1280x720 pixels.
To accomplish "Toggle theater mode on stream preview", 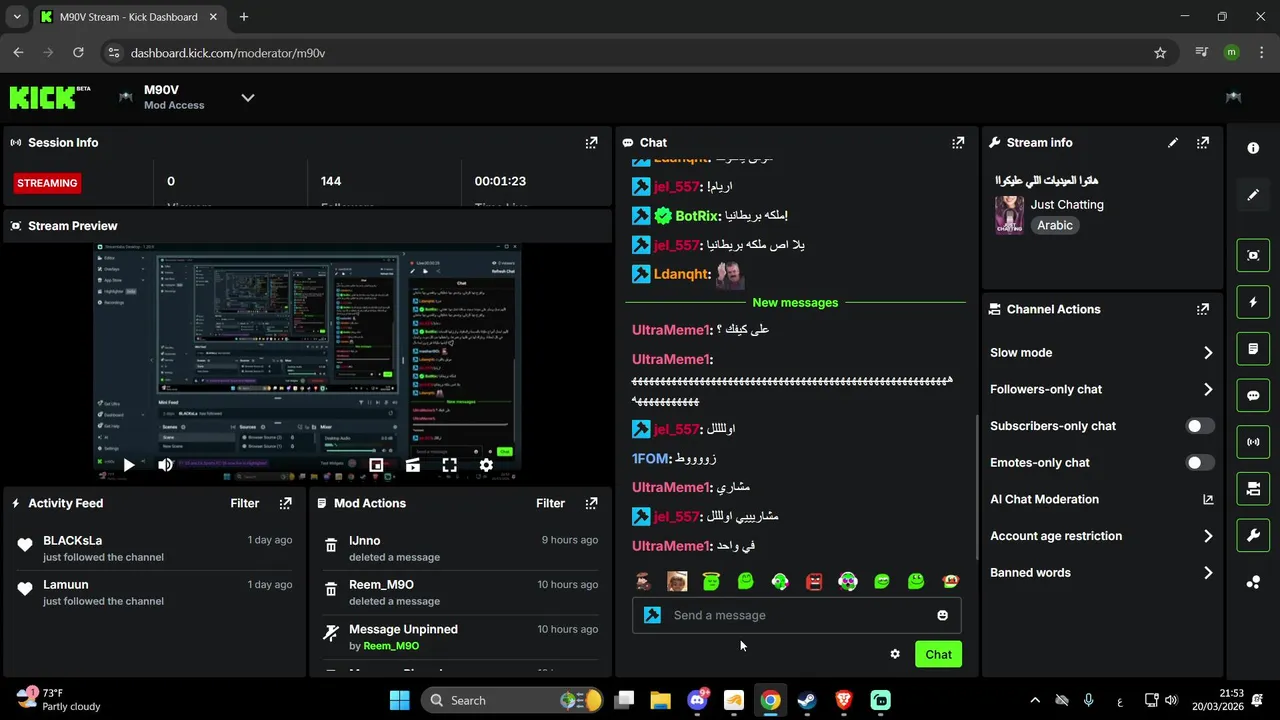I will point(413,465).
